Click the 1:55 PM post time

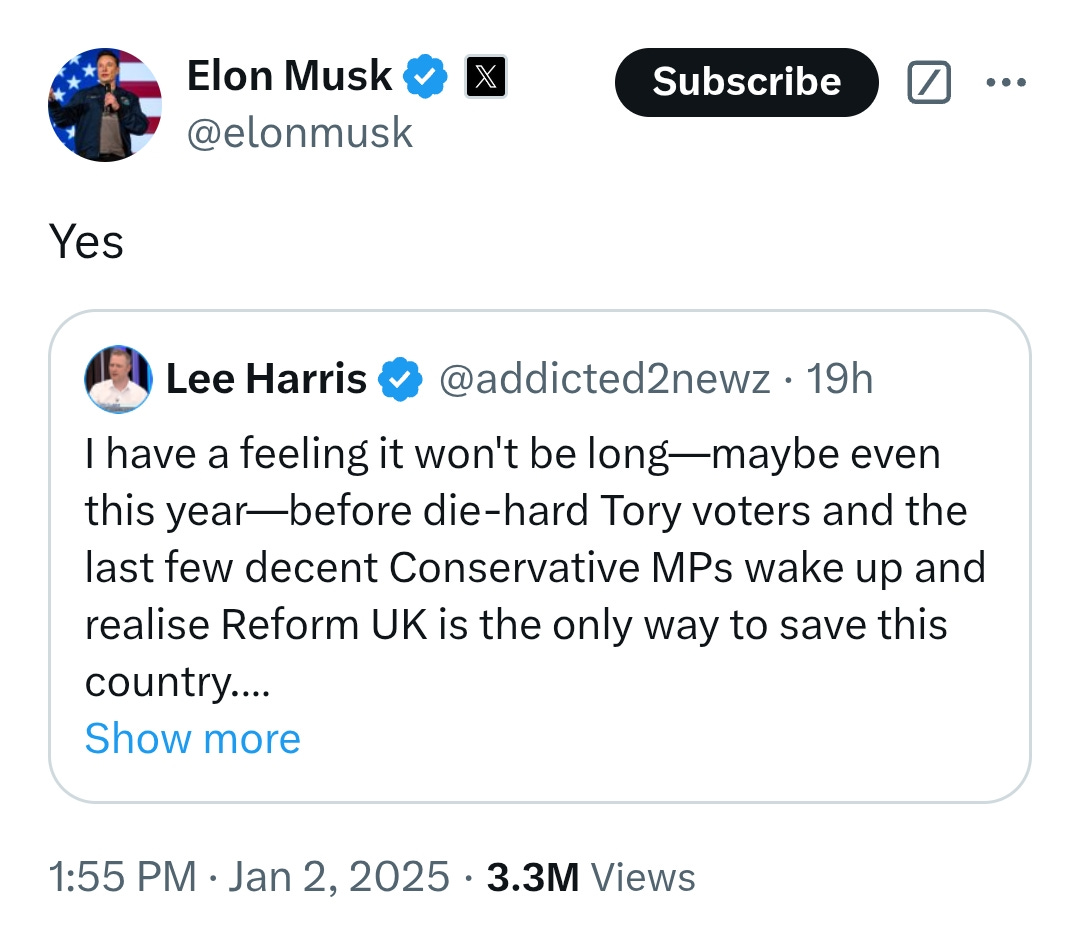[x=122, y=877]
